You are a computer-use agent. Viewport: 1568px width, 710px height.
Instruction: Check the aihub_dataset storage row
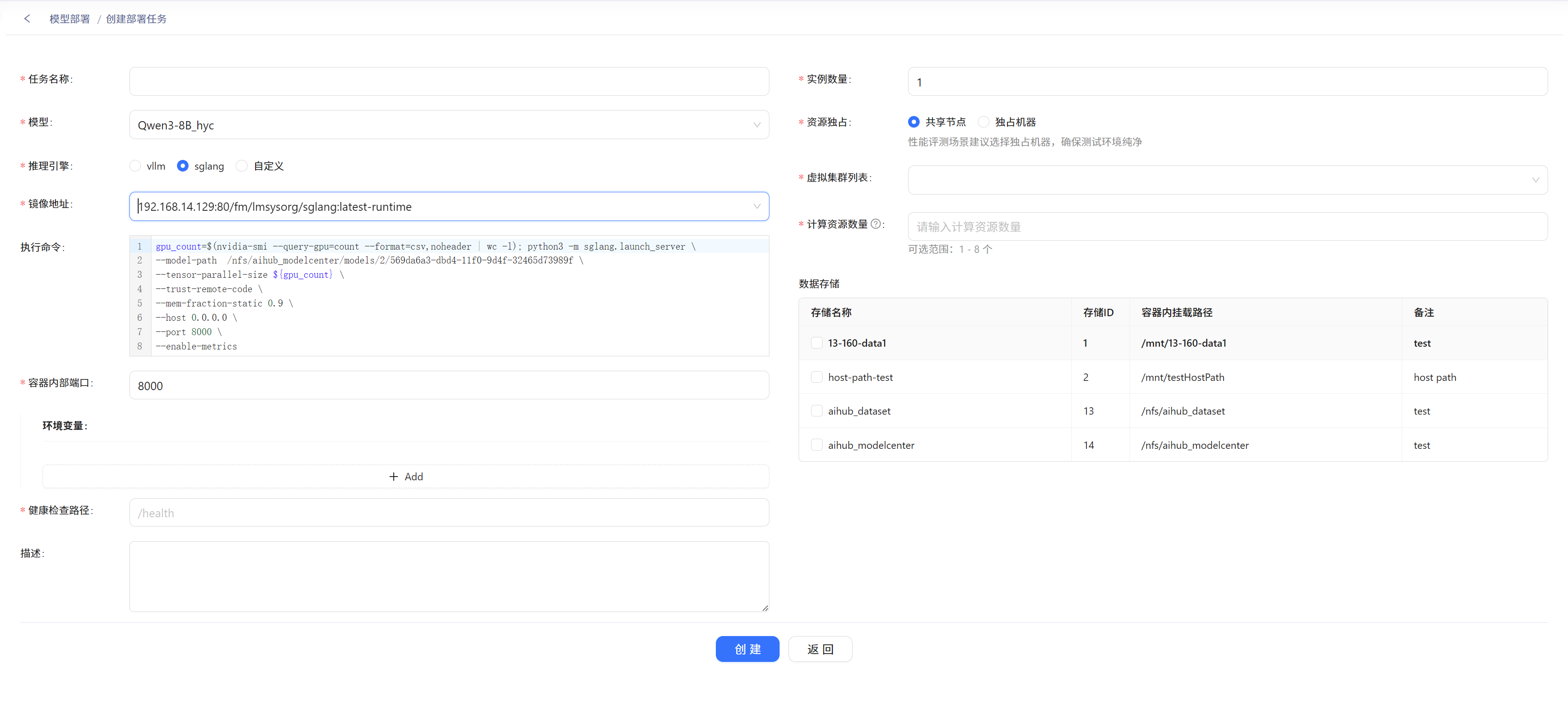(817, 411)
